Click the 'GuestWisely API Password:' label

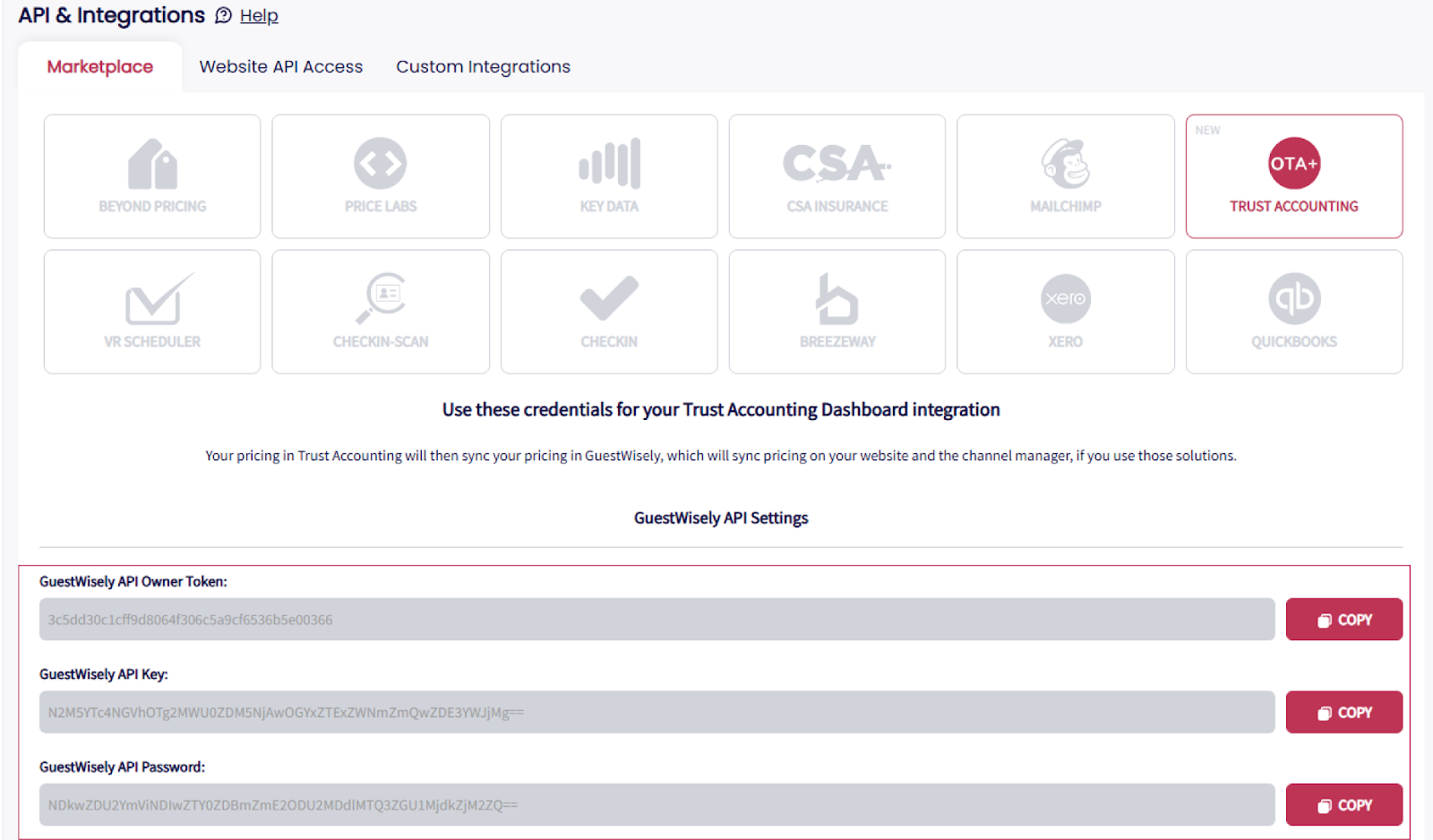123,767
